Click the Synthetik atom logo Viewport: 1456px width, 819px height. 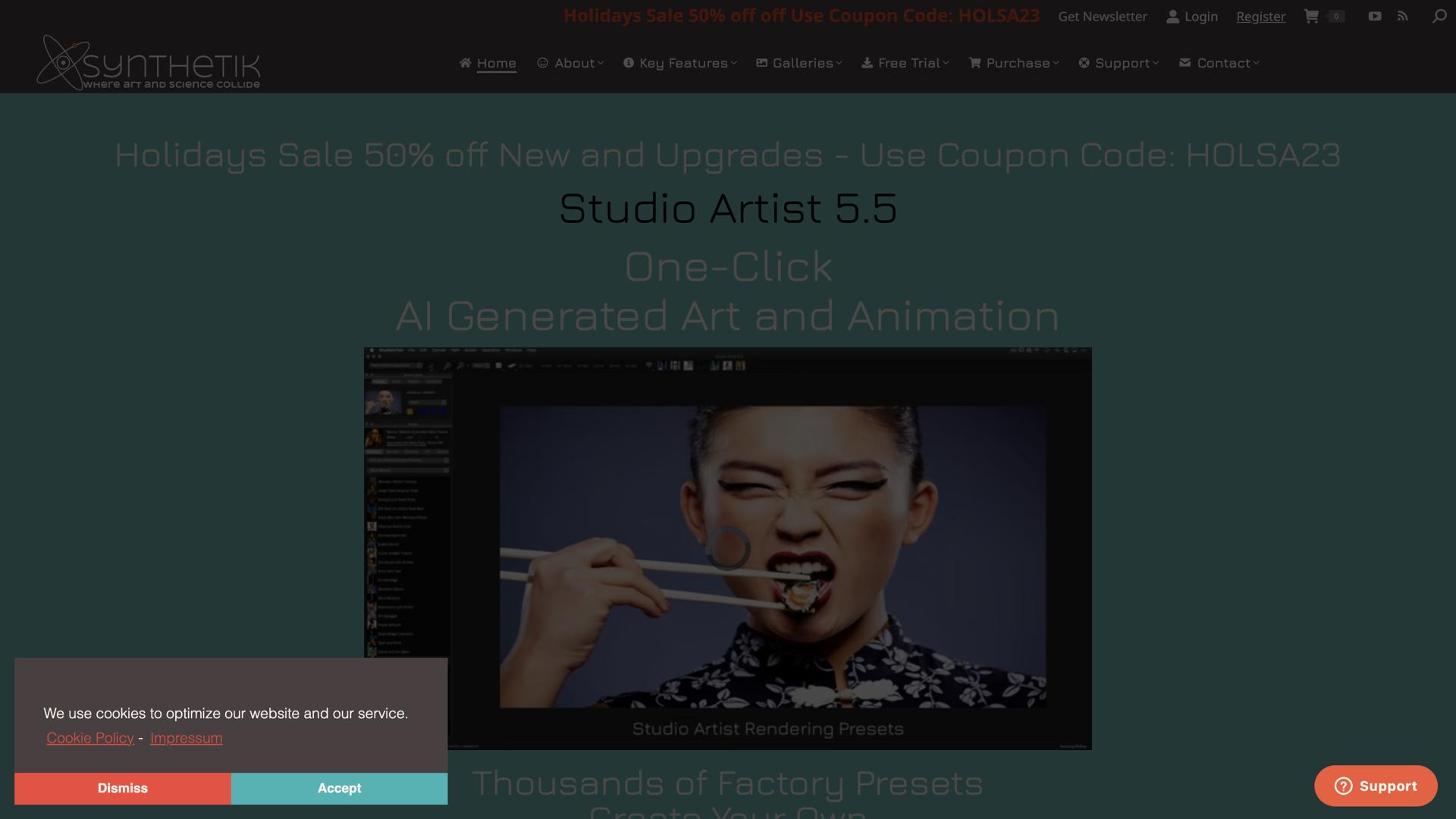pos(62,63)
